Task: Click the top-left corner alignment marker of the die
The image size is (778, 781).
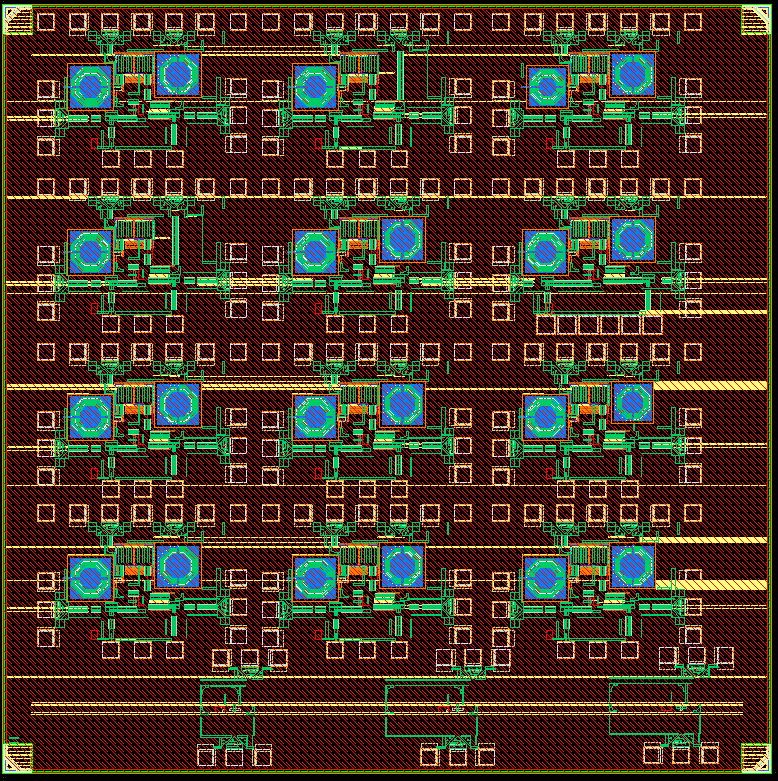Action: (x=18, y=20)
